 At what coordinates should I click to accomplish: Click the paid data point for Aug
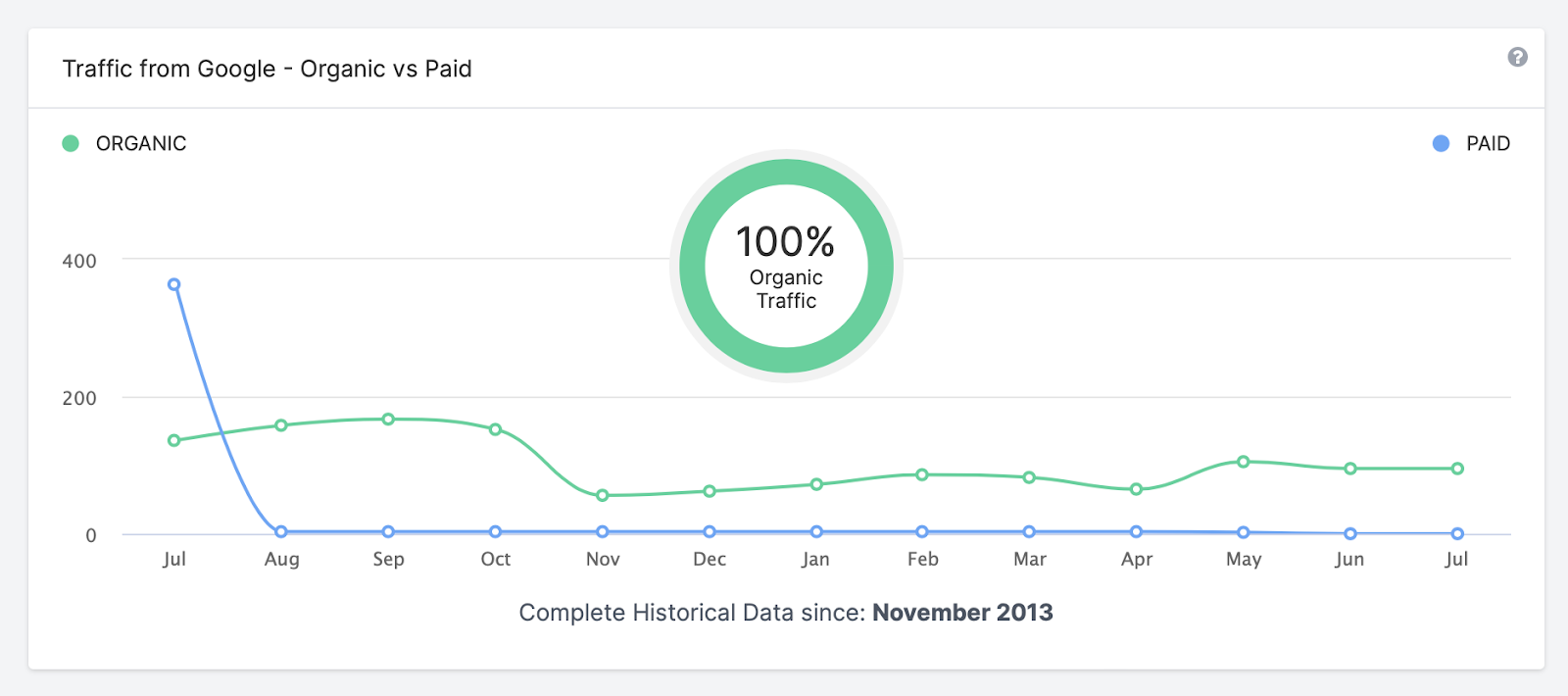tap(281, 532)
